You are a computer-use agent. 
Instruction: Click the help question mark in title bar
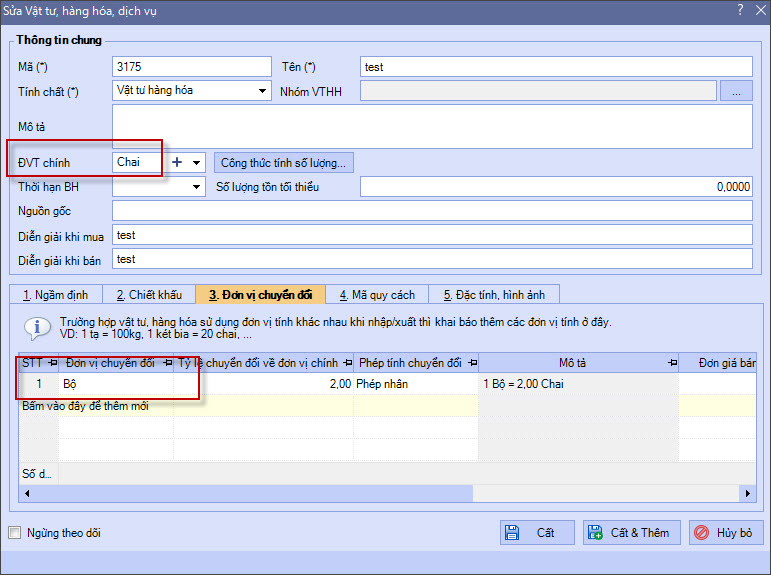coord(740,10)
